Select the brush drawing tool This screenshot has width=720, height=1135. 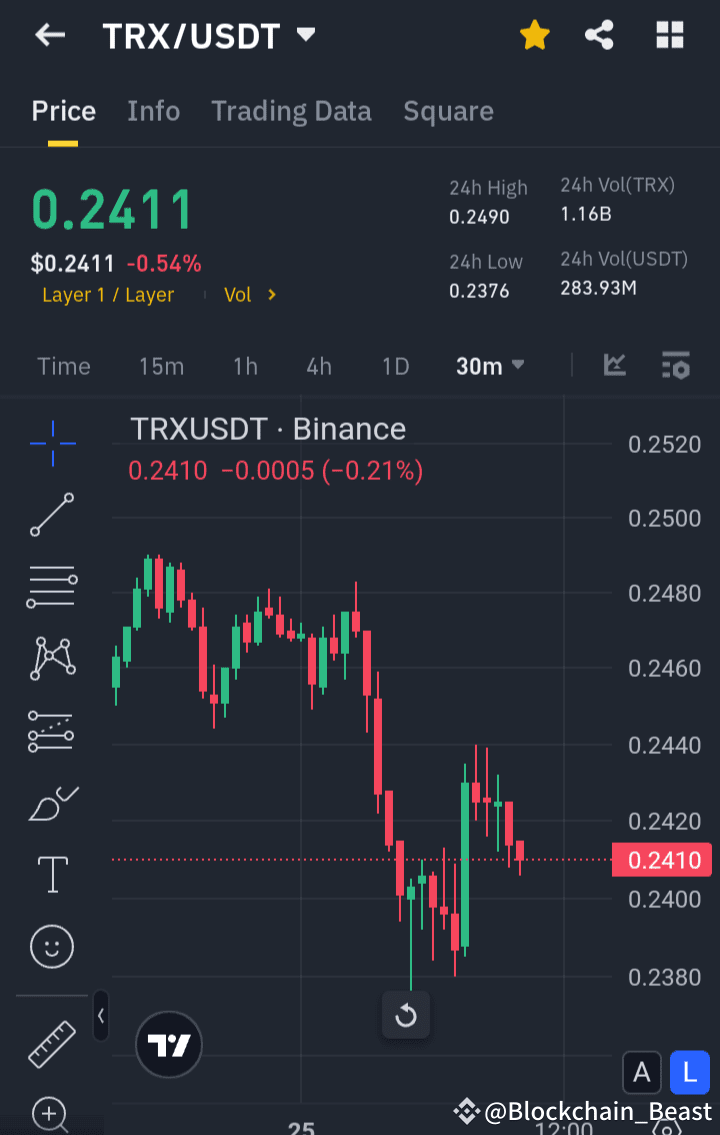[x=52, y=802]
